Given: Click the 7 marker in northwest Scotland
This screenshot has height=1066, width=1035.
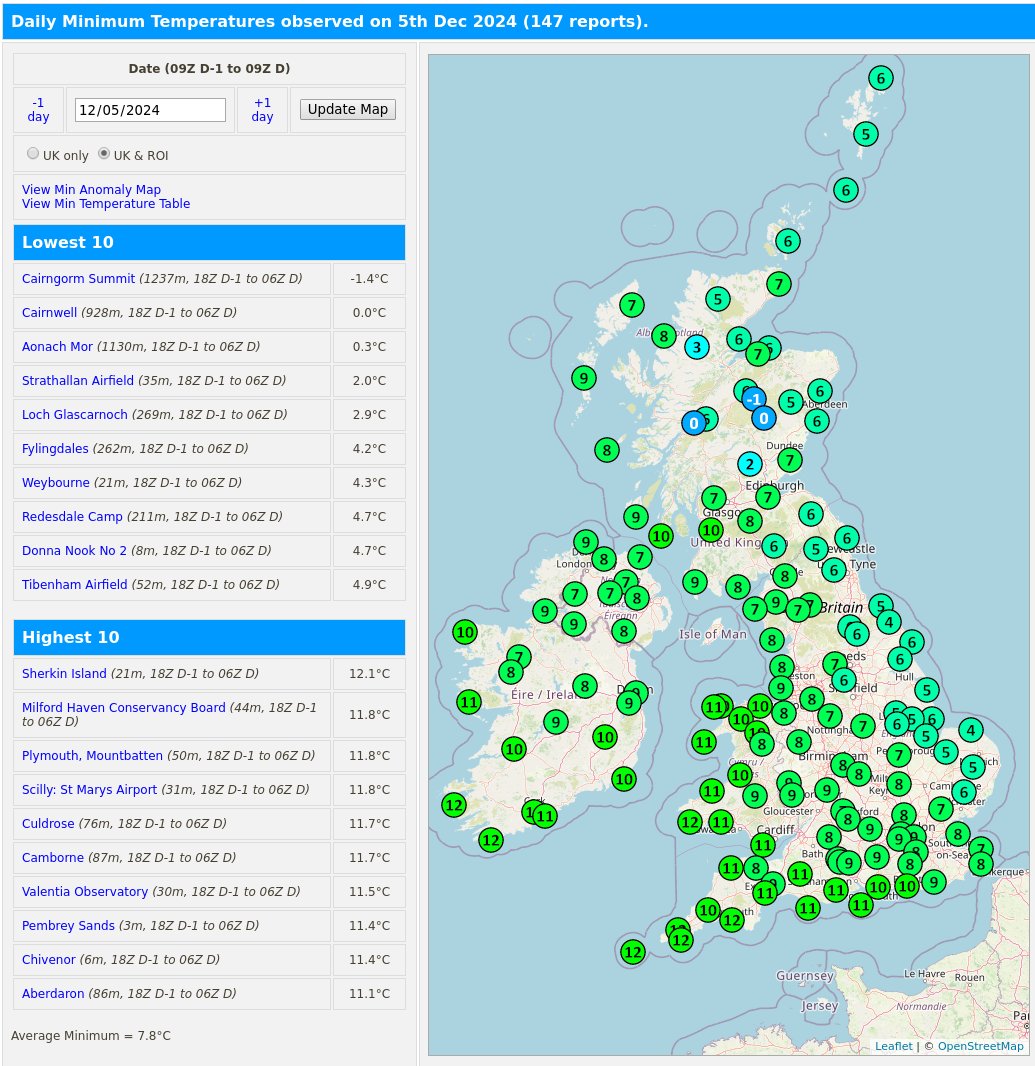Looking at the screenshot, I should pos(632,305).
